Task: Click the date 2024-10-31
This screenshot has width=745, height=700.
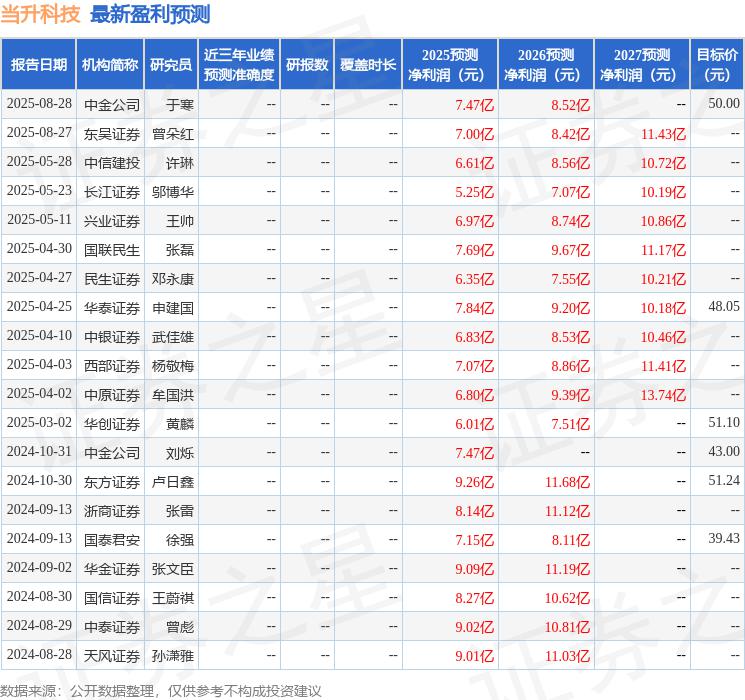Action: point(39,452)
